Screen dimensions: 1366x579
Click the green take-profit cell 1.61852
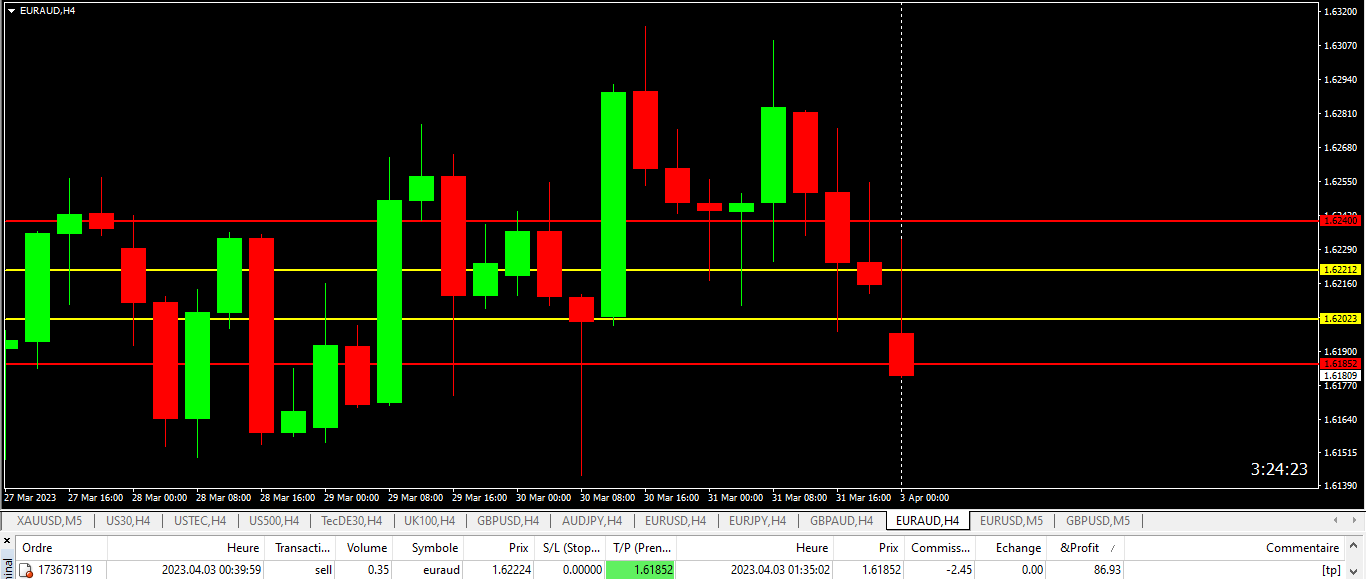[642, 570]
